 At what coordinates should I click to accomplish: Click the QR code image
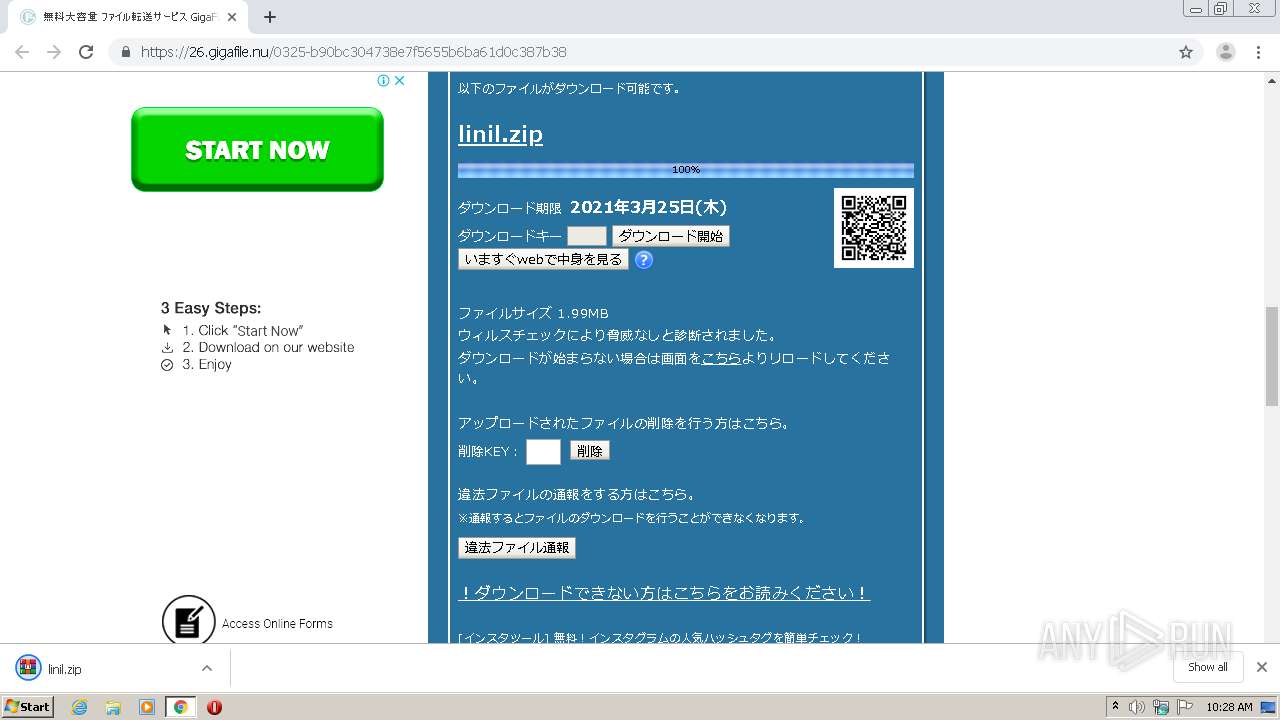874,228
